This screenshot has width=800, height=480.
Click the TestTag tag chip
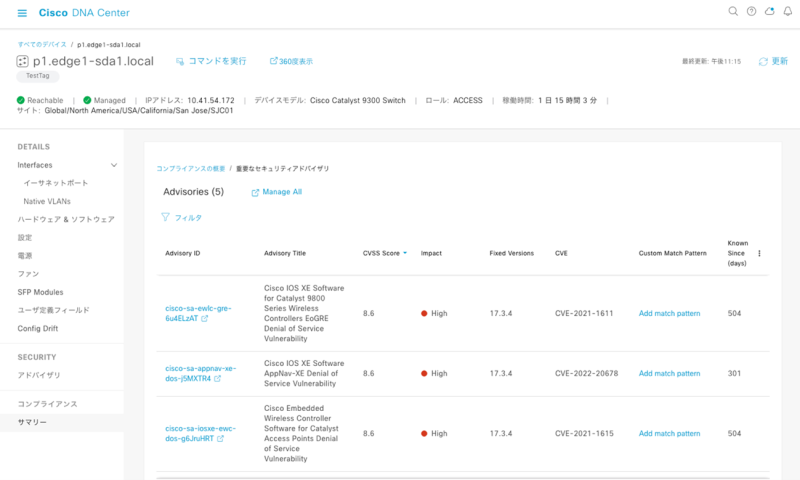[38, 76]
